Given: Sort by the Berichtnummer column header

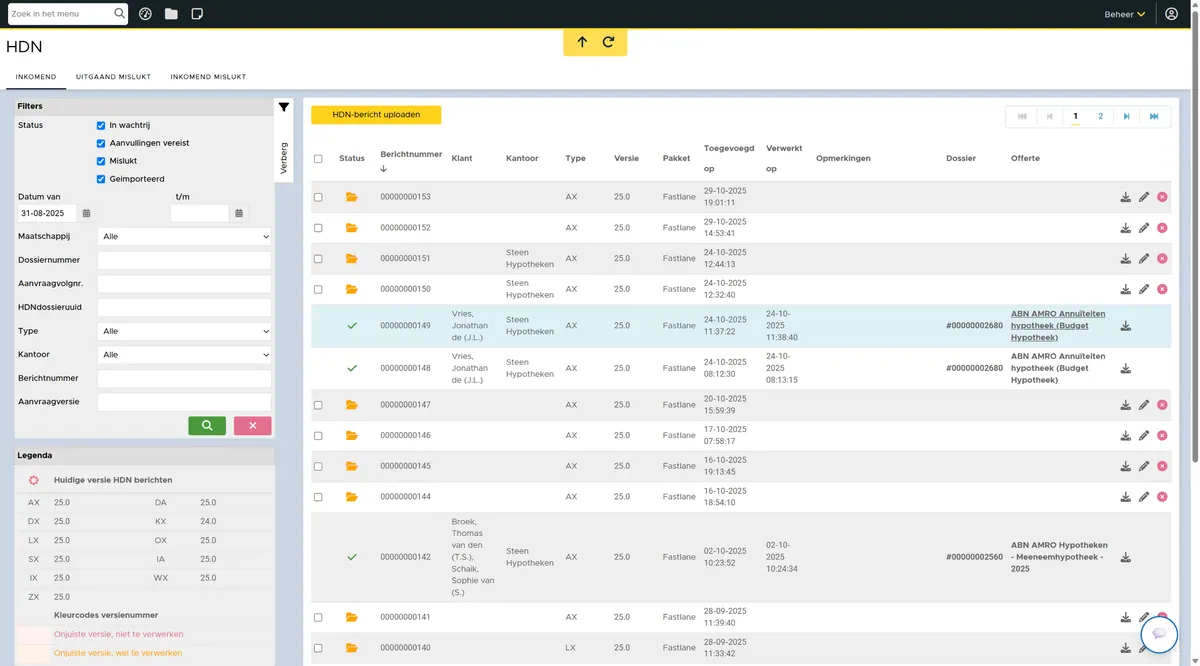Looking at the screenshot, I should point(411,154).
